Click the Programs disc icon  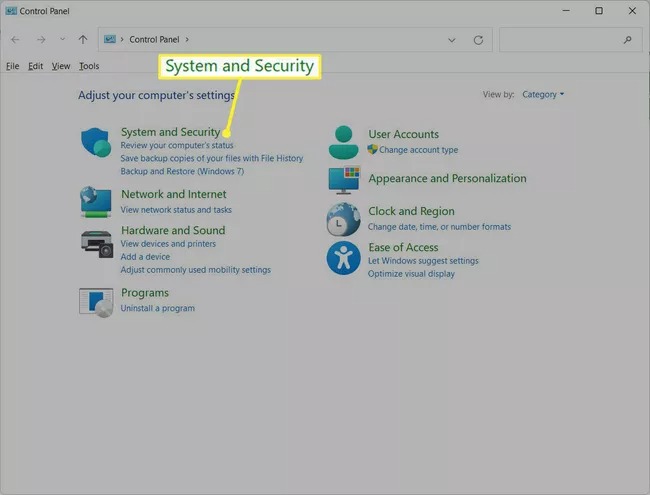pyautogui.click(x=96, y=303)
